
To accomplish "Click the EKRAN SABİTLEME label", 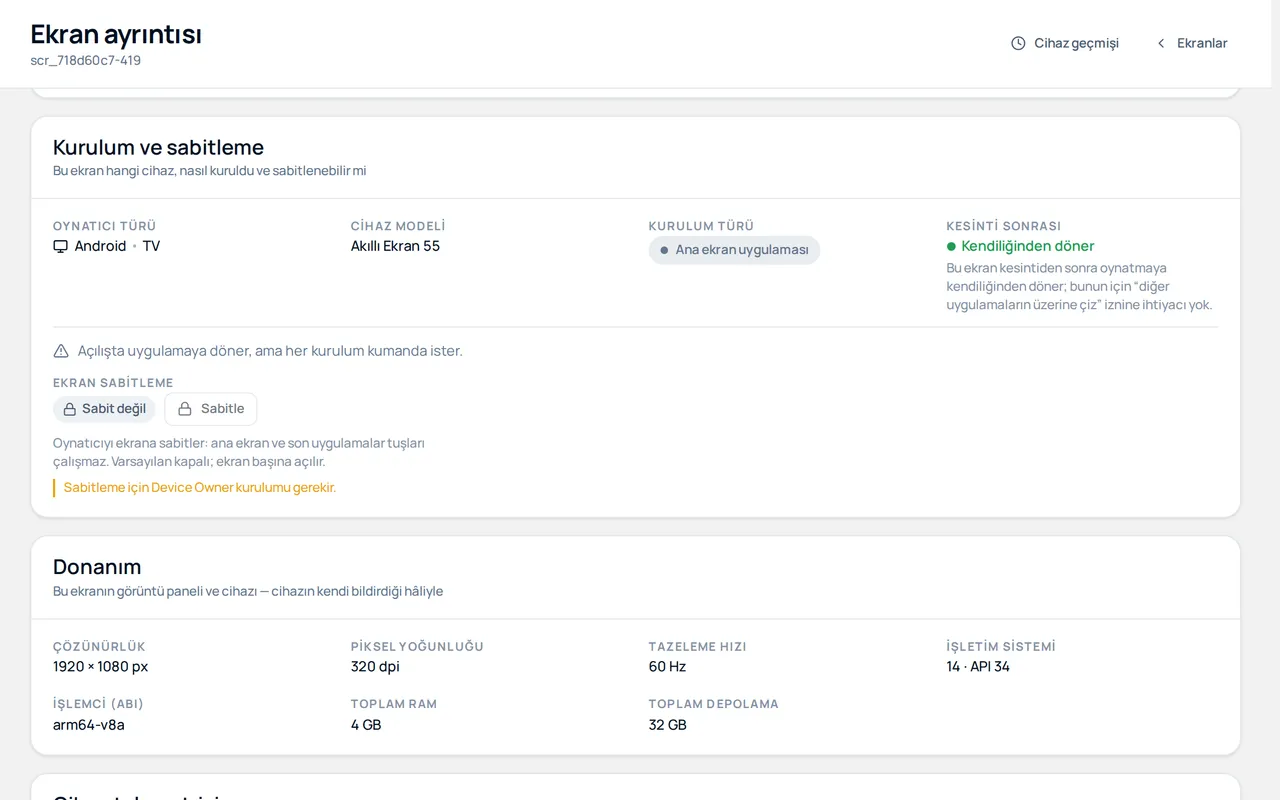I will tap(113, 383).
